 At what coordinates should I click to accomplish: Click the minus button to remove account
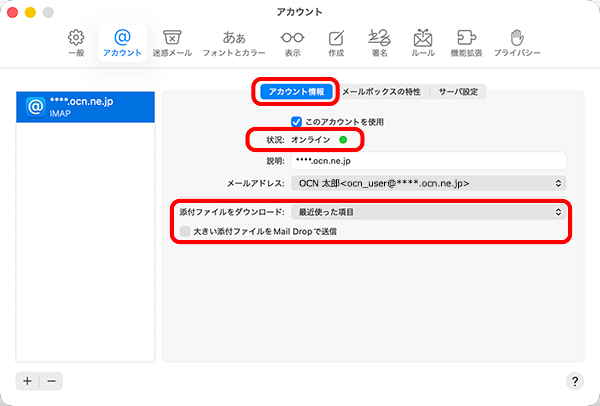pos(52,381)
